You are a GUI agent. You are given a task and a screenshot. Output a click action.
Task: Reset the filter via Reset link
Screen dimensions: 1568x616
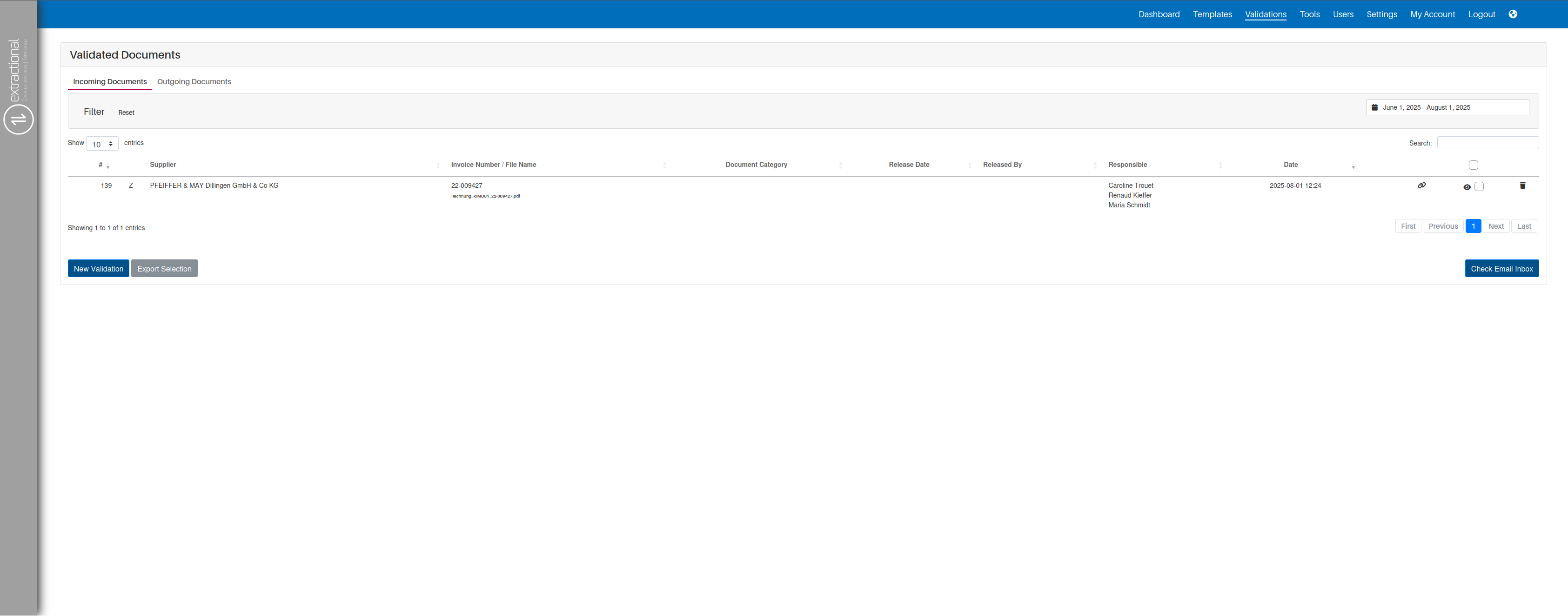tap(126, 113)
